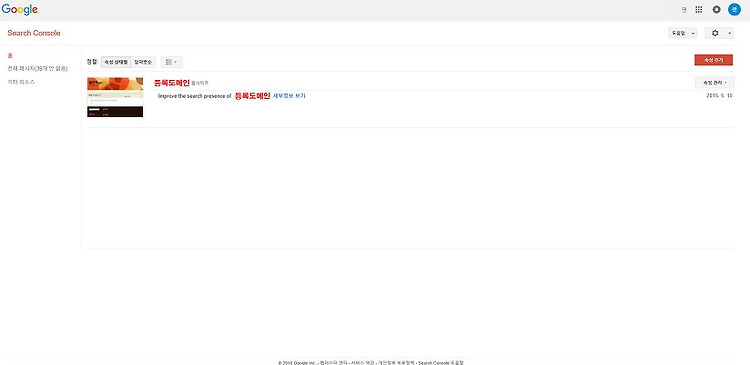Open the 속성 관리 dropdown
The width and height of the screenshot is (750, 365).
pyautogui.click(x=715, y=83)
